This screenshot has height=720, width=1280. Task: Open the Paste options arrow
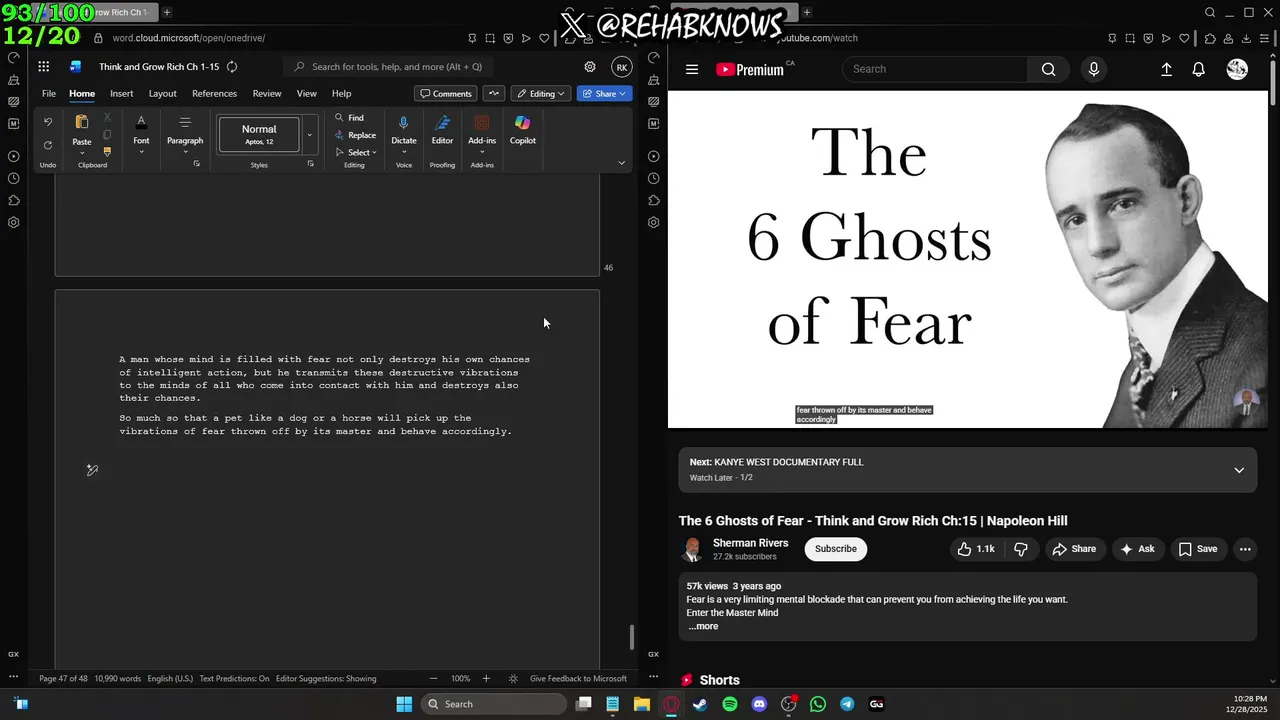pyautogui.click(x=82, y=153)
